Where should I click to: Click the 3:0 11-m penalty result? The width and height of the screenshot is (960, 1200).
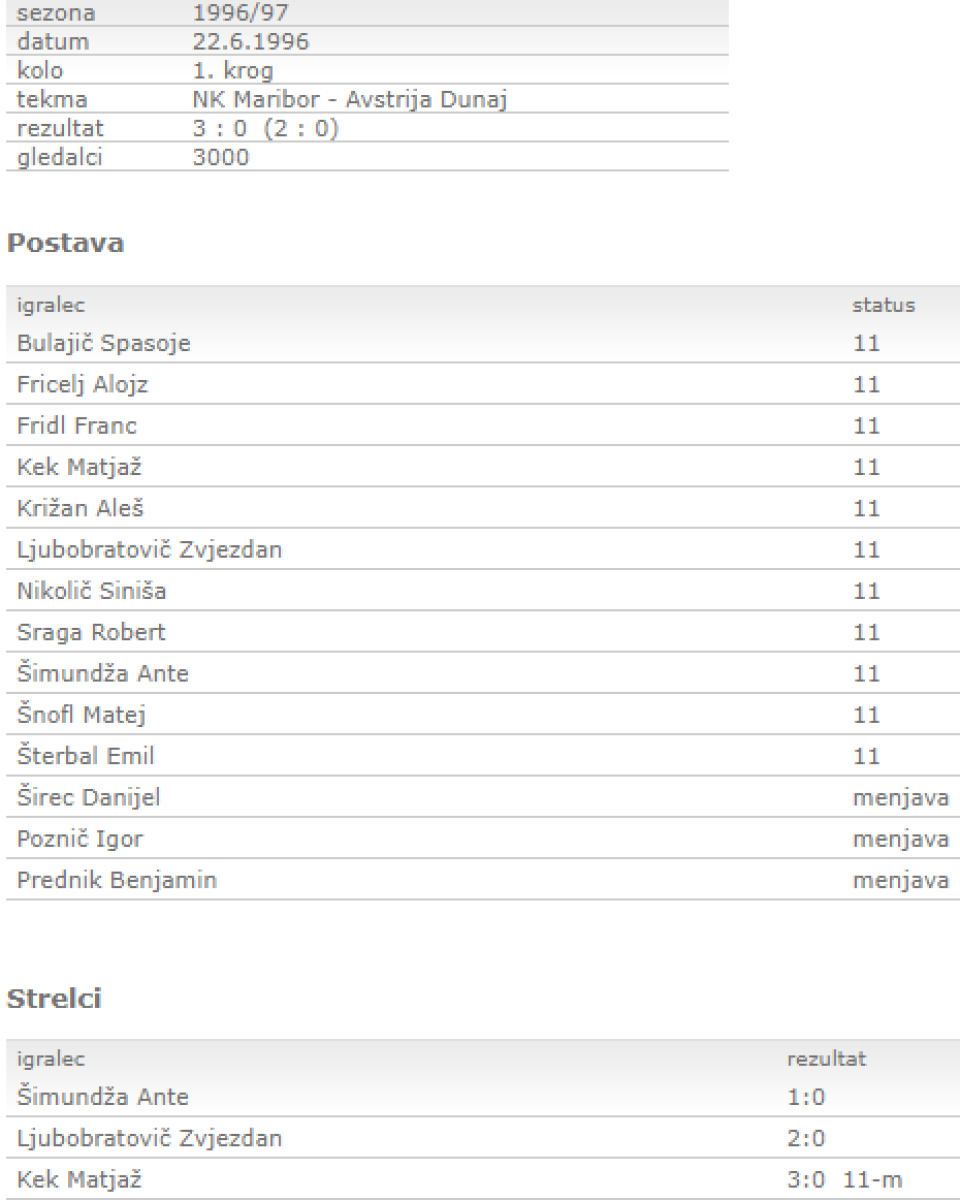pos(844,1180)
